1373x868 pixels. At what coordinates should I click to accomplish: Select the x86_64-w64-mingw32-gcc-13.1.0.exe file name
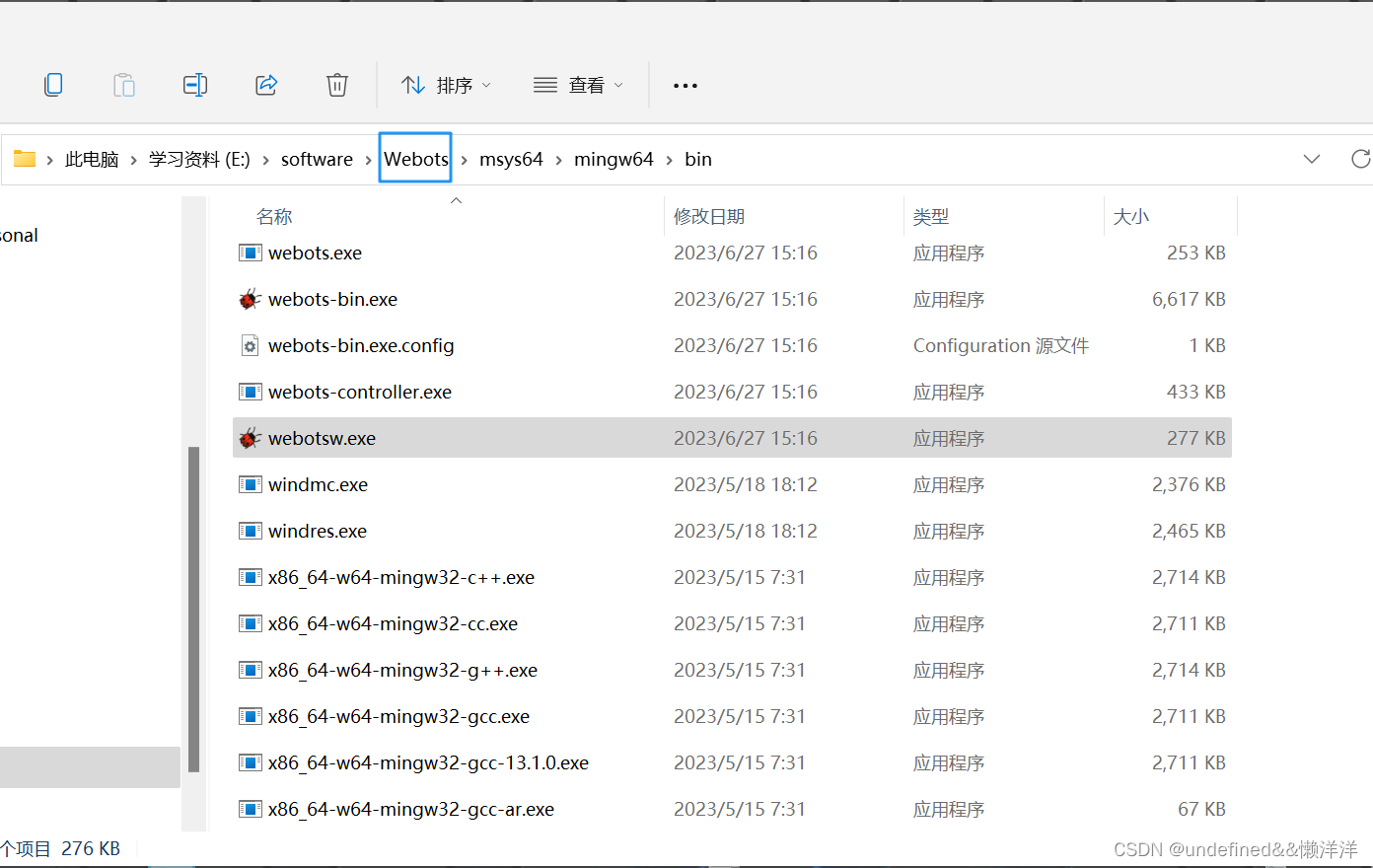pyautogui.click(x=428, y=762)
